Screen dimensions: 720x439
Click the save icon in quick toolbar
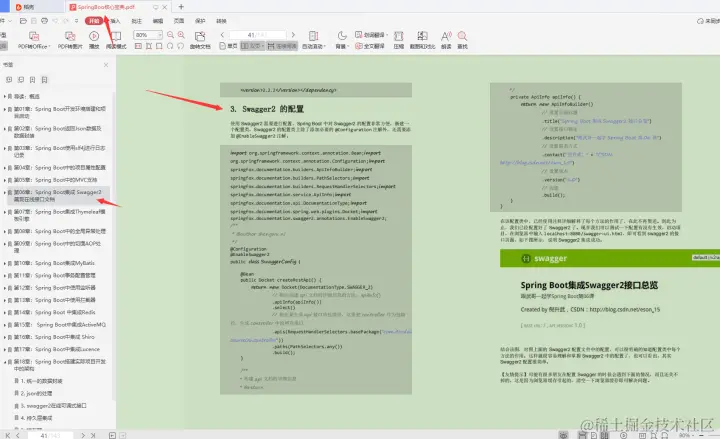[x=34, y=21]
